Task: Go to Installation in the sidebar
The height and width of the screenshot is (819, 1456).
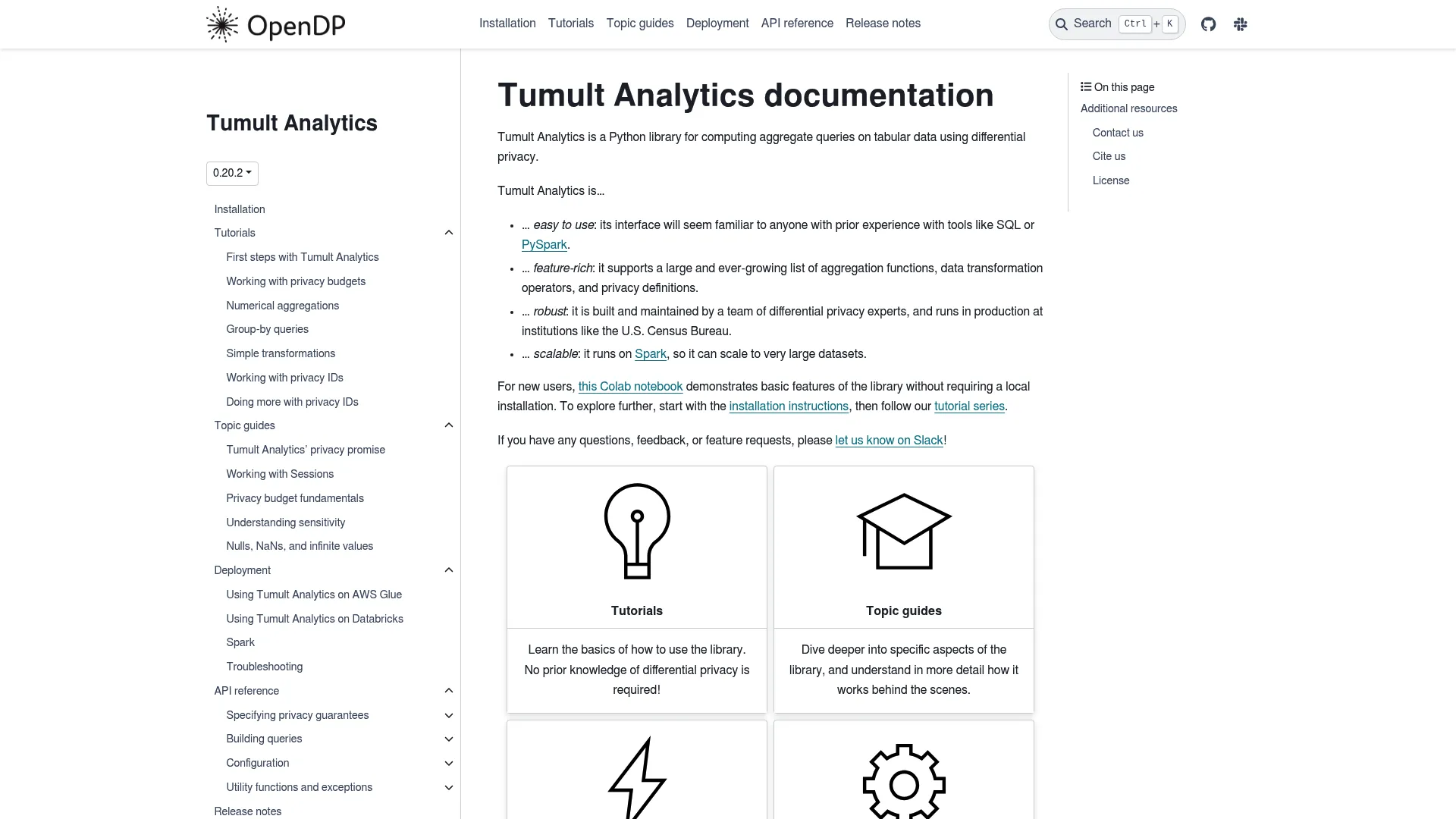Action: click(x=240, y=209)
